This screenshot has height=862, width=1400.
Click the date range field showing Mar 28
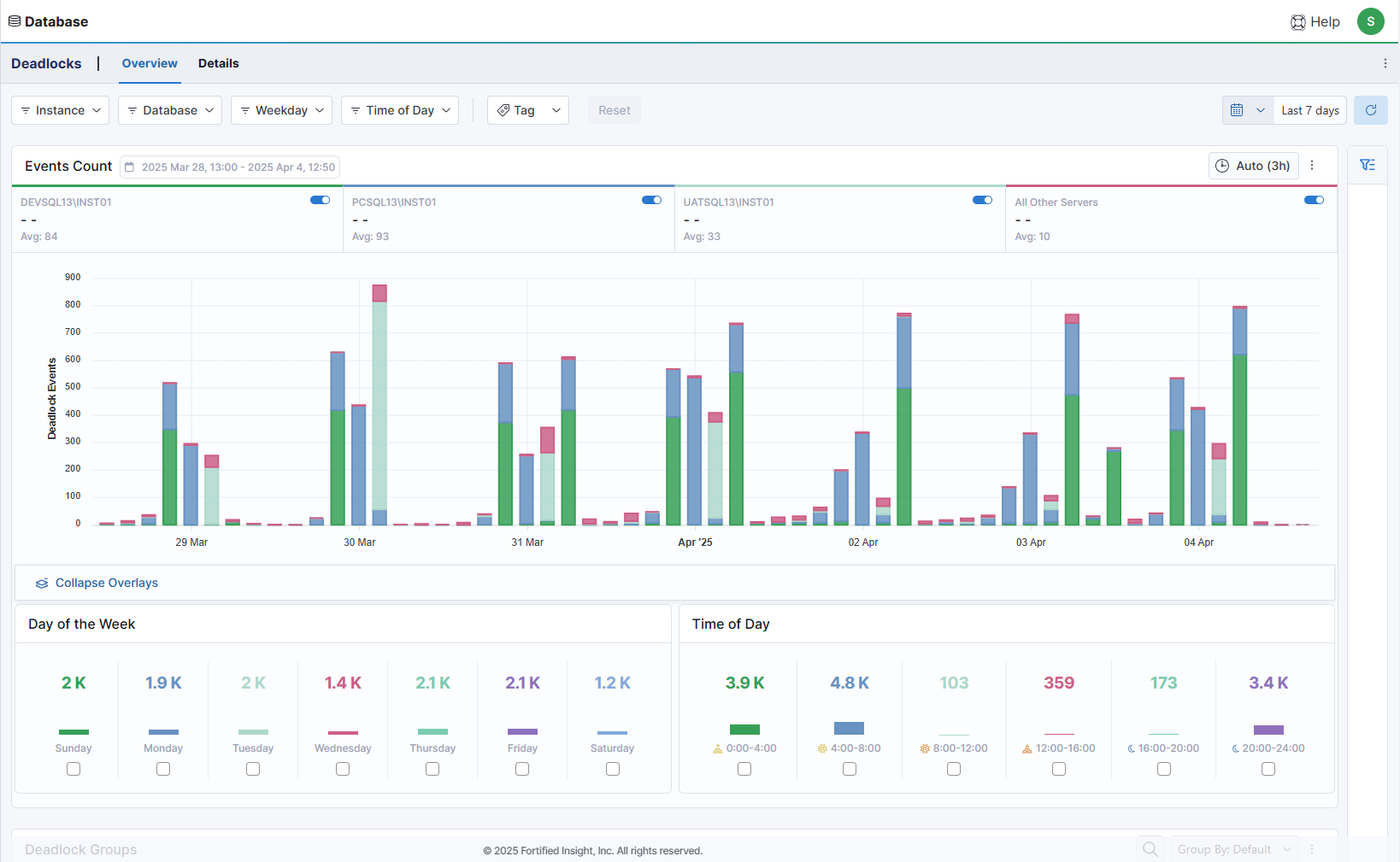click(230, 167)
